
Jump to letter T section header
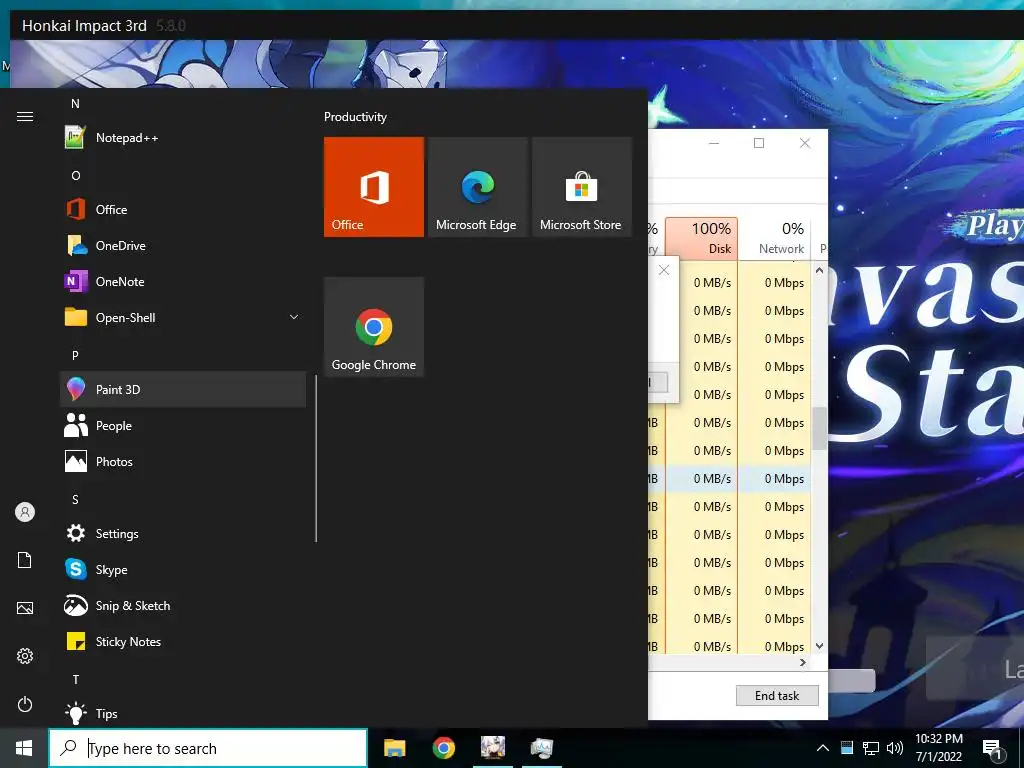pos(76,680)
